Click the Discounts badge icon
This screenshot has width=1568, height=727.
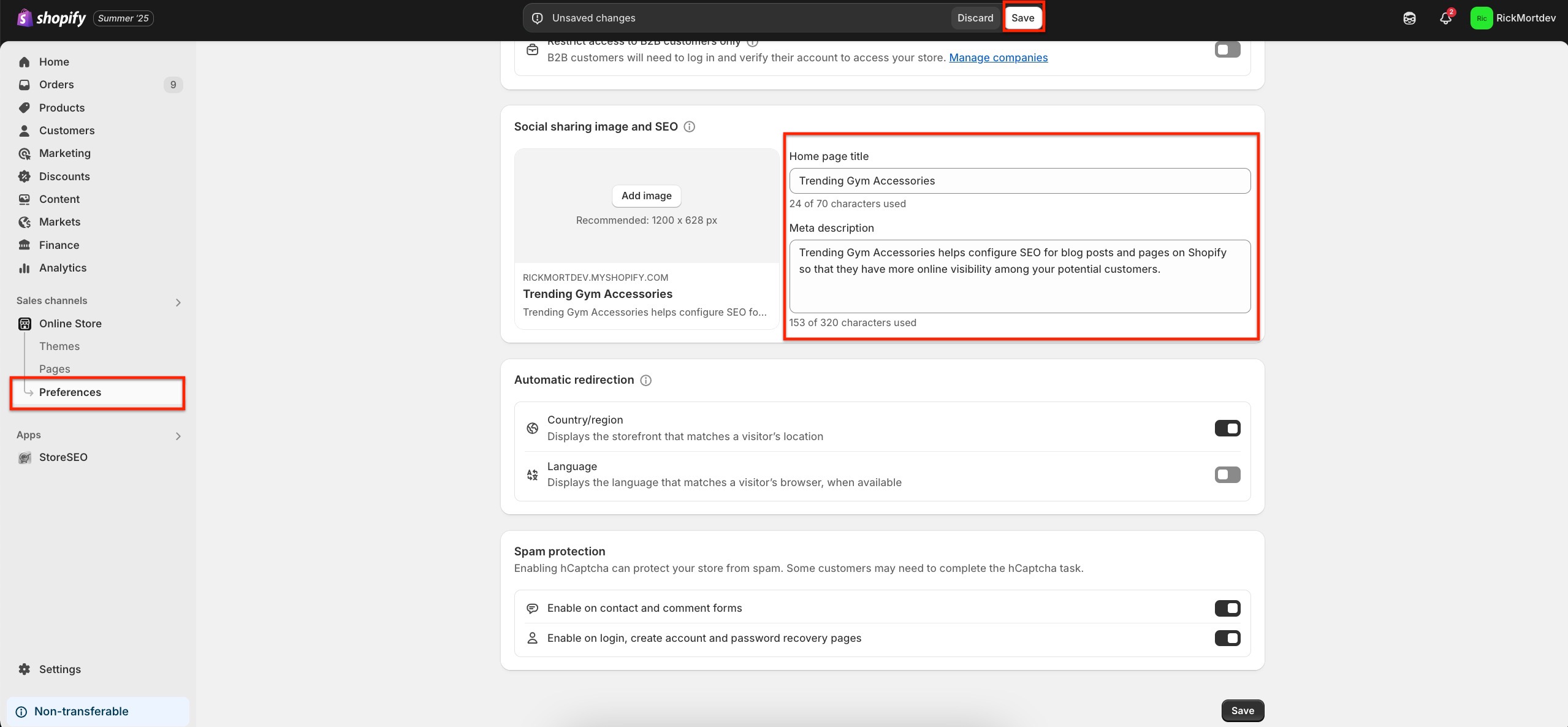[x=25, y=177]
